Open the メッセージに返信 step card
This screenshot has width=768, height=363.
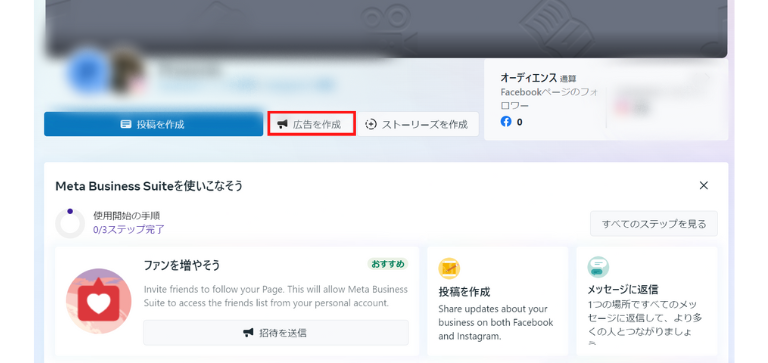pyautogui.click(x=647, y=301)
